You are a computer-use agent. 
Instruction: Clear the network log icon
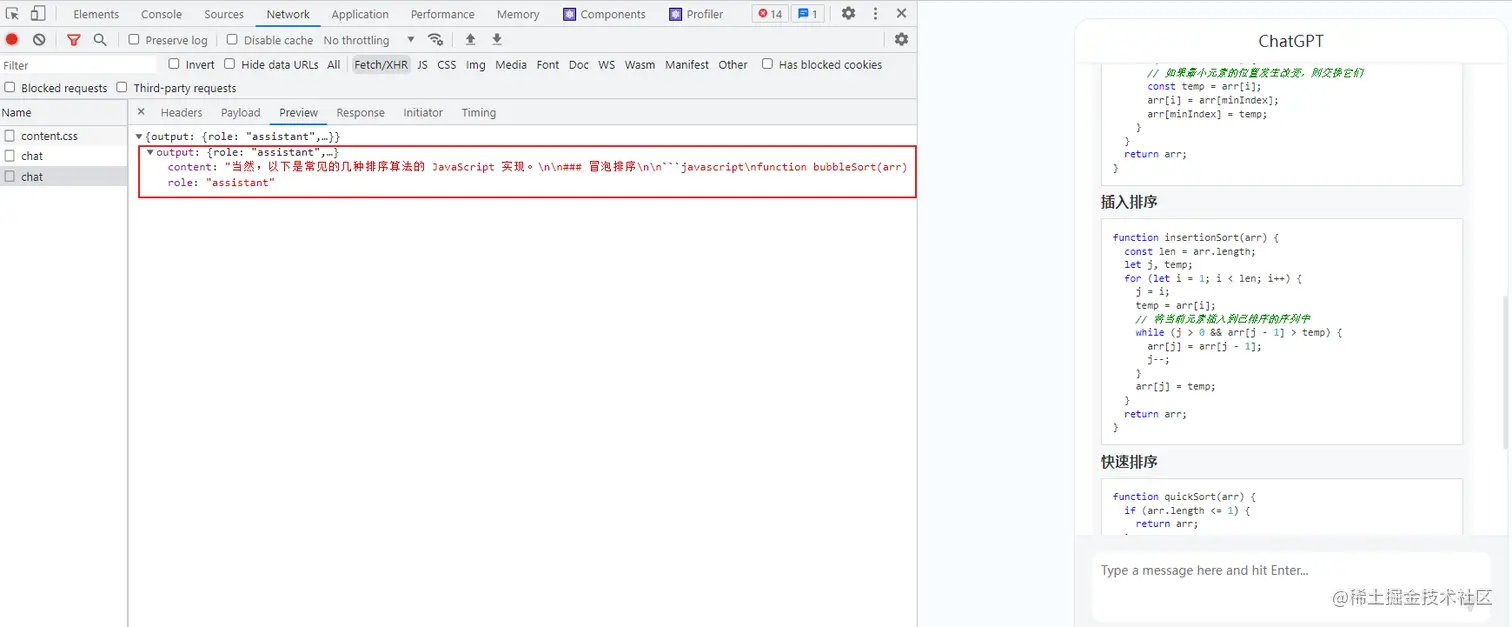click(x=39, y=40)
